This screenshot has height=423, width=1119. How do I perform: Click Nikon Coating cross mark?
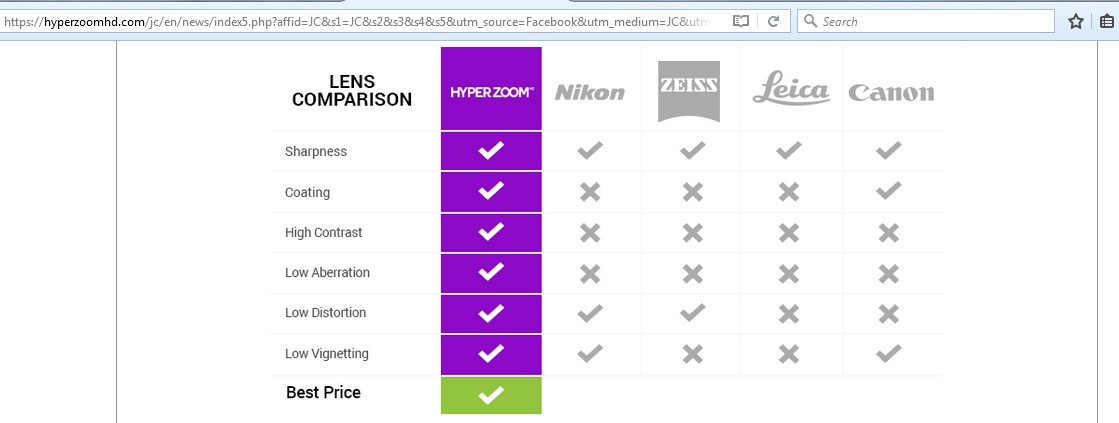[589, 191]
